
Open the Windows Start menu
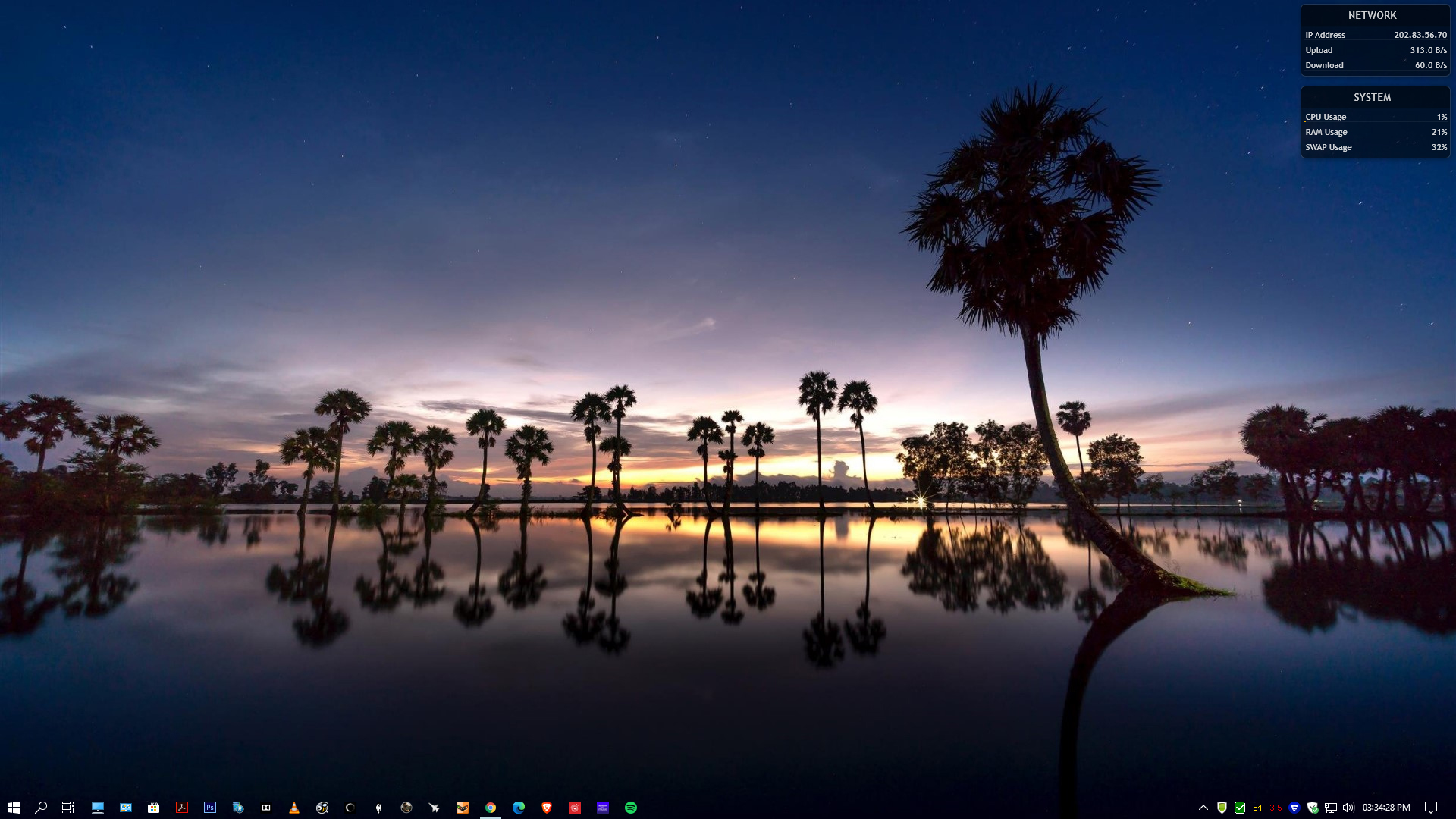click(x=13, y=808)
